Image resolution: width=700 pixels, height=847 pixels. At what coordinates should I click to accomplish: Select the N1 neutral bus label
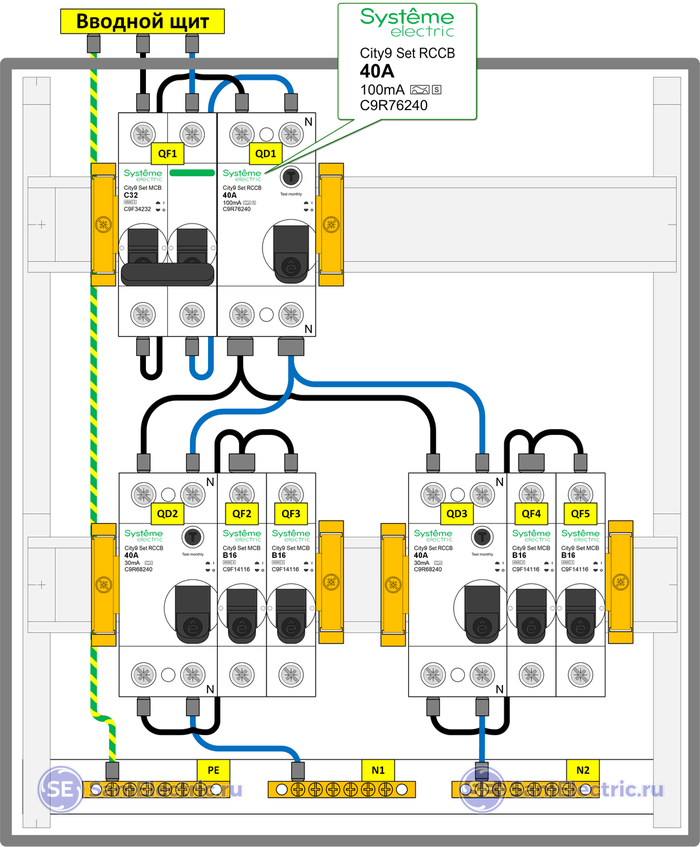pyautogui.click(x=379, y=769)
